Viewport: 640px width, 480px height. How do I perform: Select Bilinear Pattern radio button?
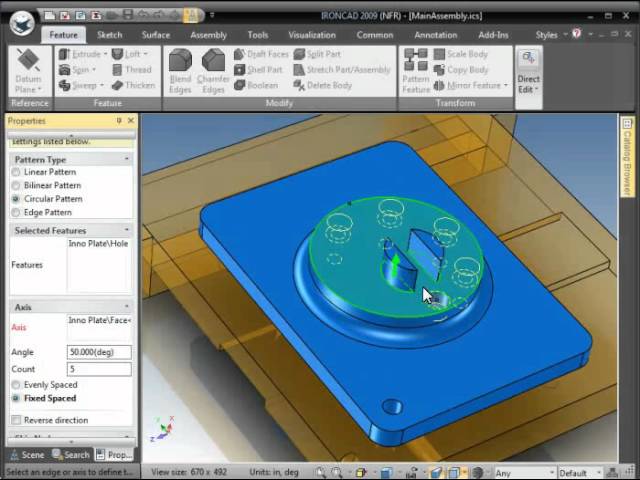coord(16,185)
